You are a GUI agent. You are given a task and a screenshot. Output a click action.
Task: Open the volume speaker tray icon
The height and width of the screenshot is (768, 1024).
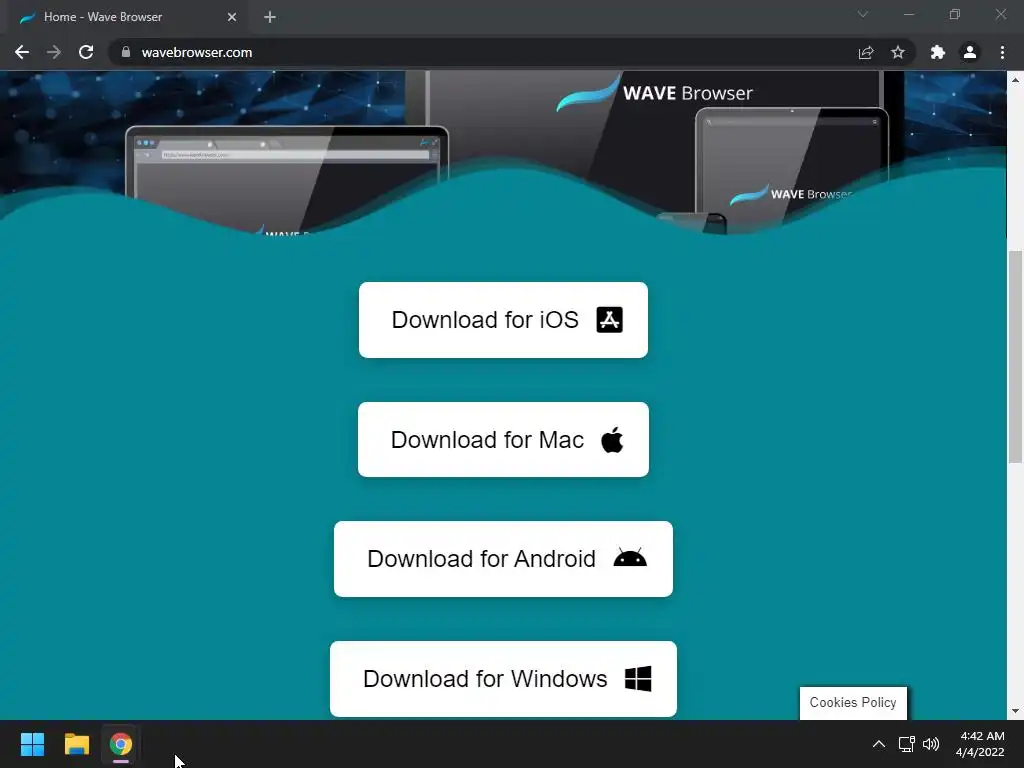click(x=931, y=744)
